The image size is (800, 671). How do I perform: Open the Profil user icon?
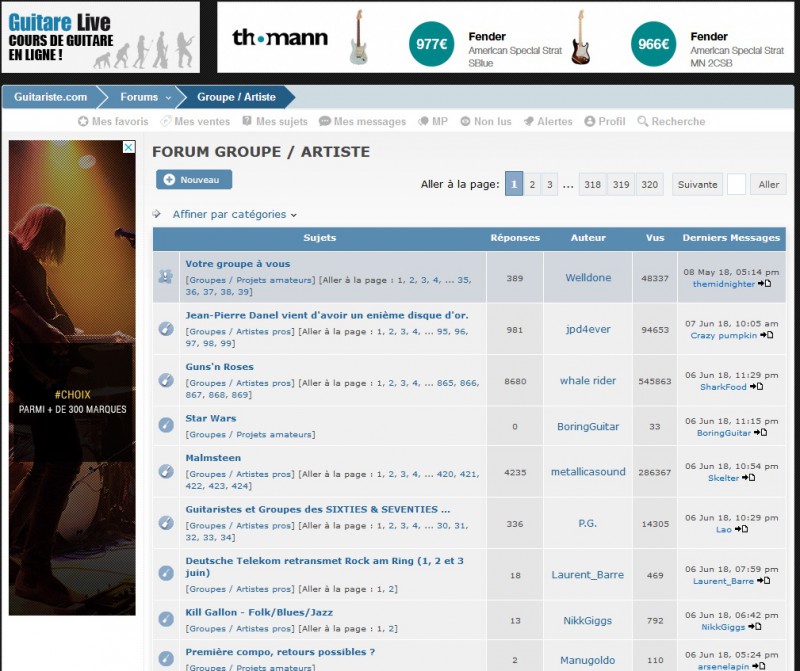coord(589,122)
